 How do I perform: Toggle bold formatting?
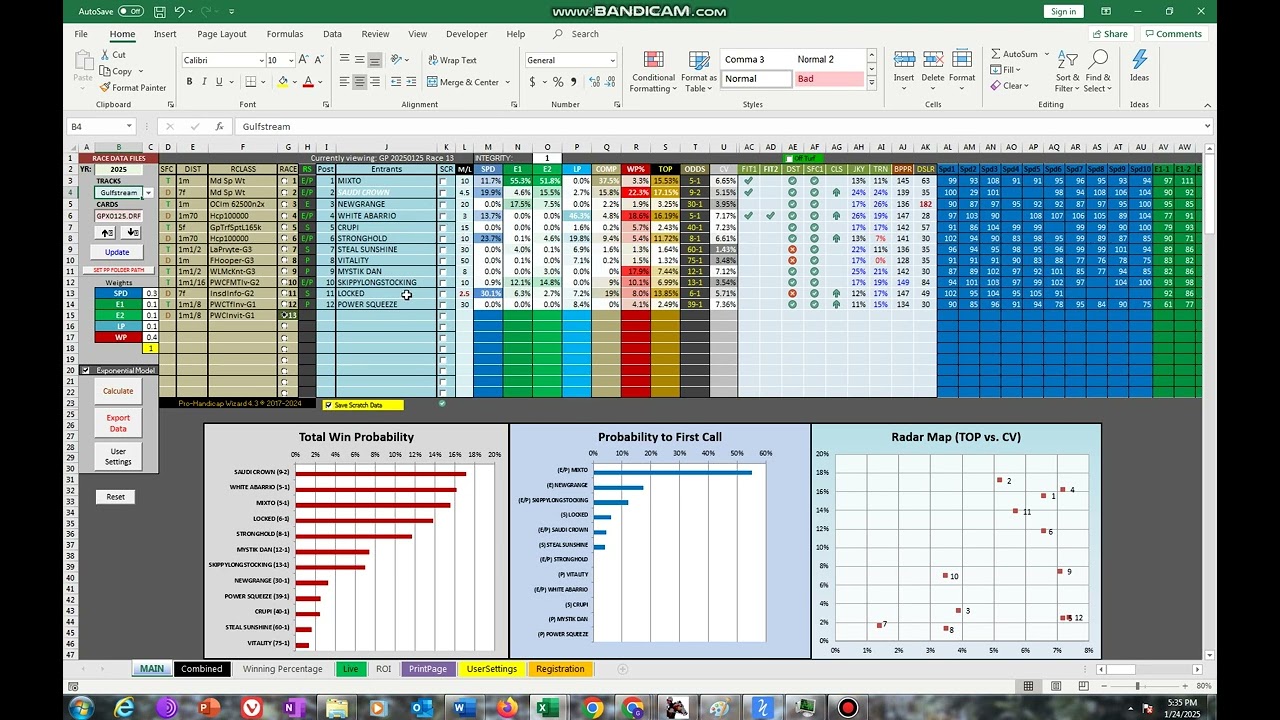[x=189, y=82]
